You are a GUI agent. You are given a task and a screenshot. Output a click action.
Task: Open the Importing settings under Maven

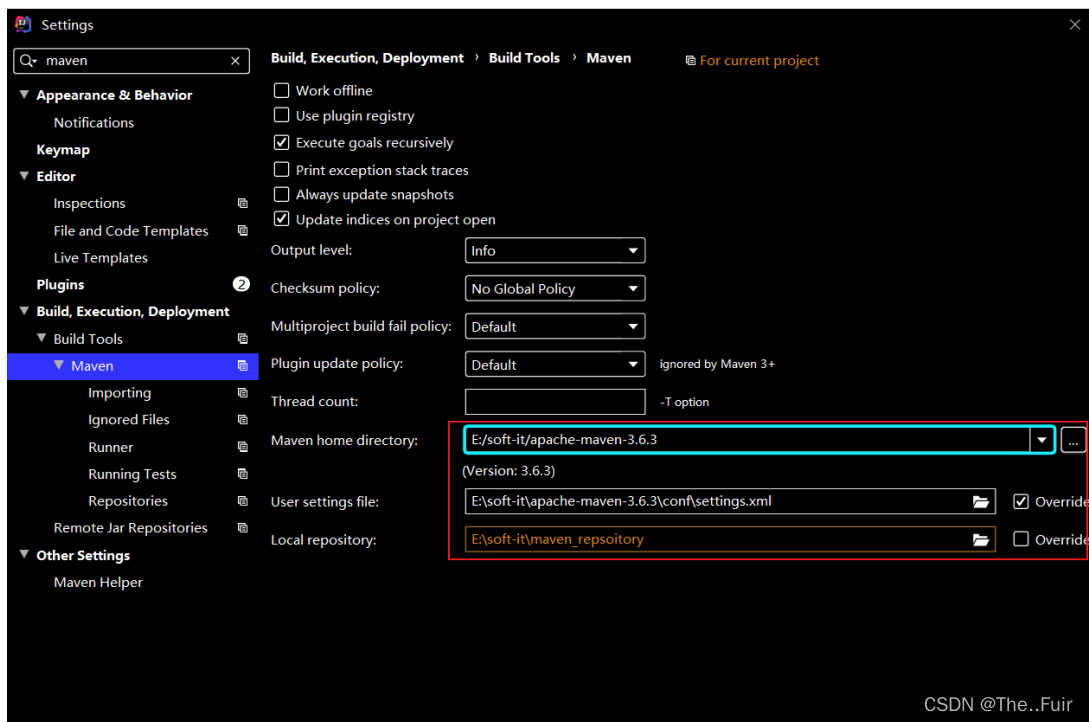point(119,393)
